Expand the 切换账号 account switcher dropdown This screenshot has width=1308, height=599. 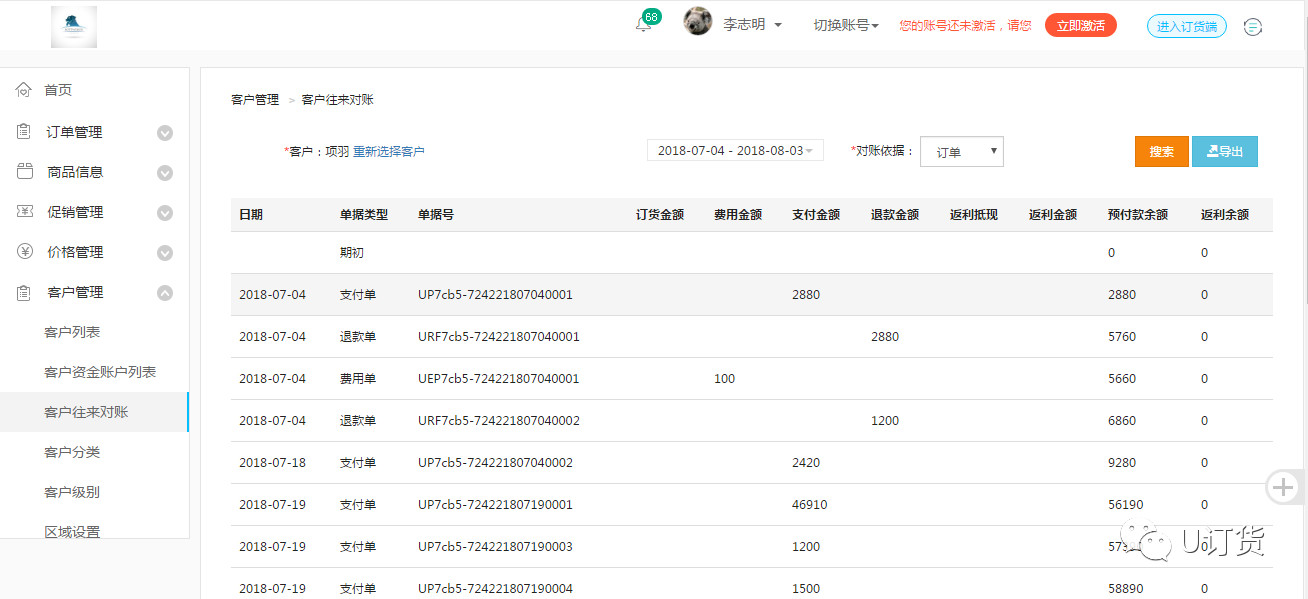point(843,25)
